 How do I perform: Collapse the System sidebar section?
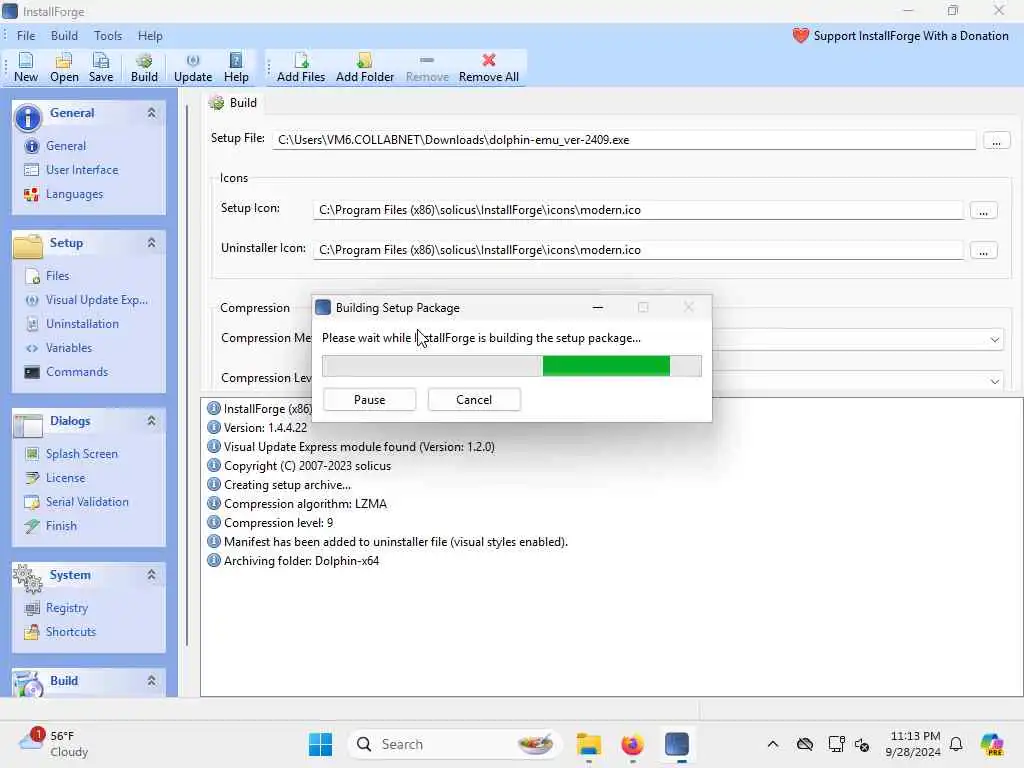point(152,575)
